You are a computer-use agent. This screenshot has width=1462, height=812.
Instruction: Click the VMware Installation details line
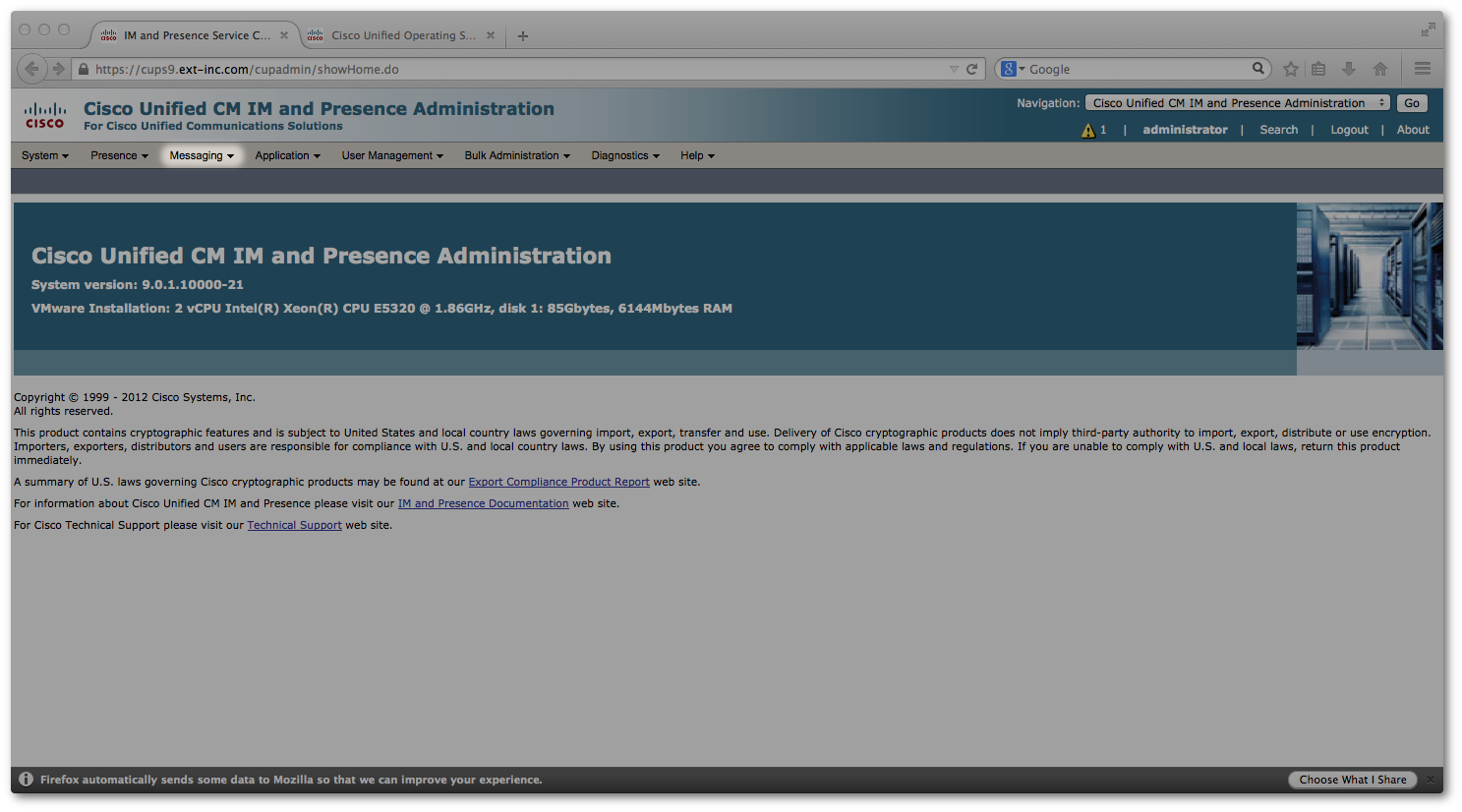tap(381, 309)
